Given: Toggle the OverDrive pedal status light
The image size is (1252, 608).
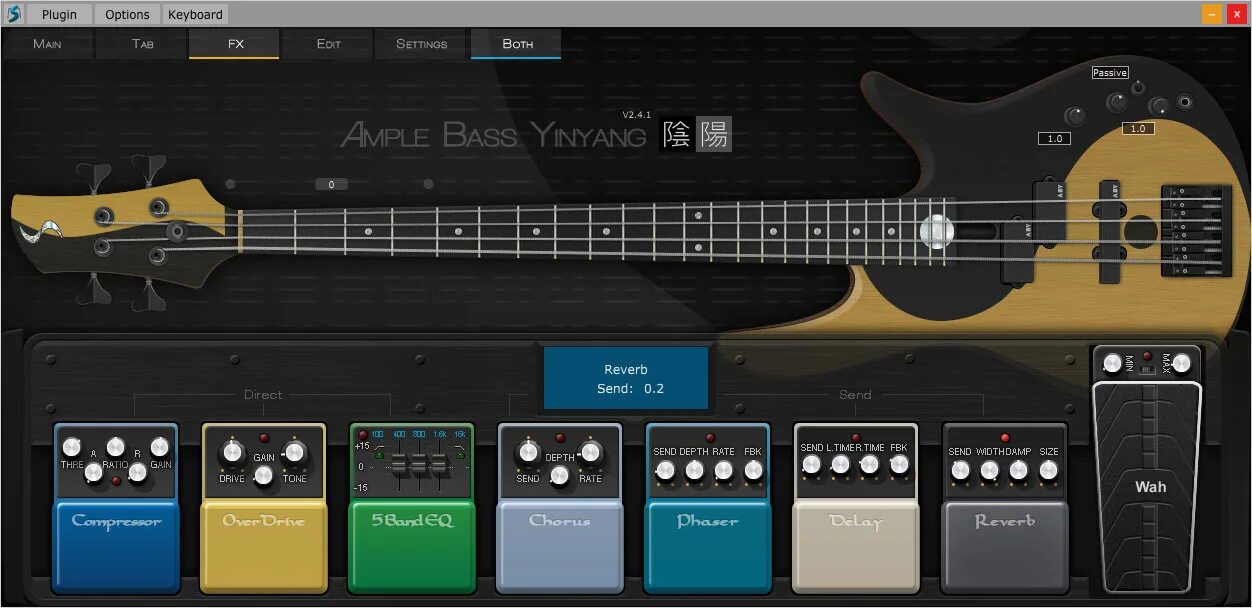Looking at the screenshot, I should (x=263, y=436).
